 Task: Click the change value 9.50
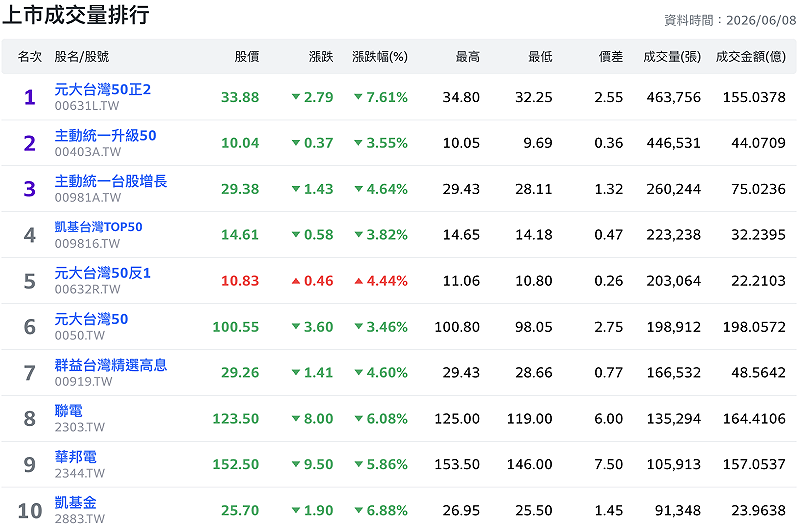click(312, 465)
